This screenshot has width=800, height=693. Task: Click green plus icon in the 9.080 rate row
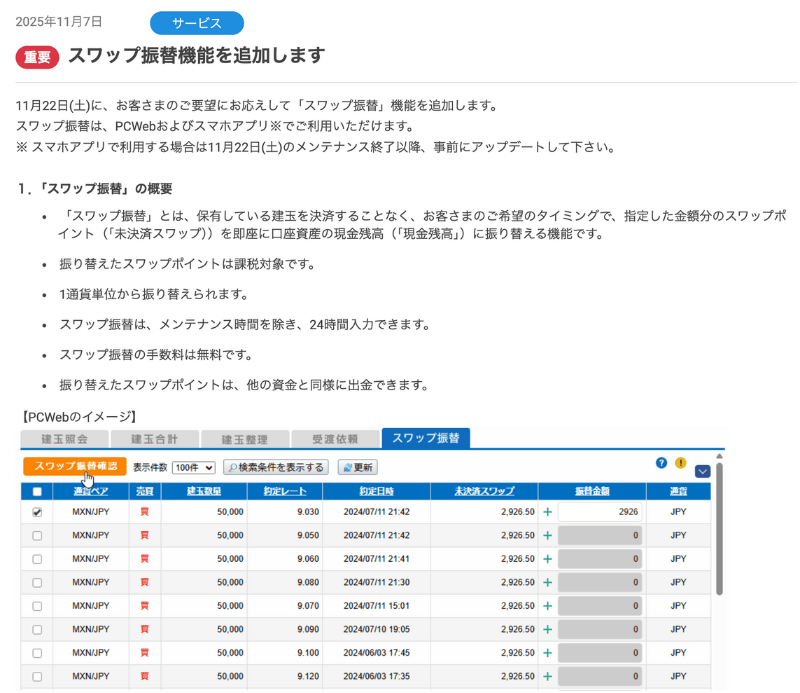click(x=547, y=582)
